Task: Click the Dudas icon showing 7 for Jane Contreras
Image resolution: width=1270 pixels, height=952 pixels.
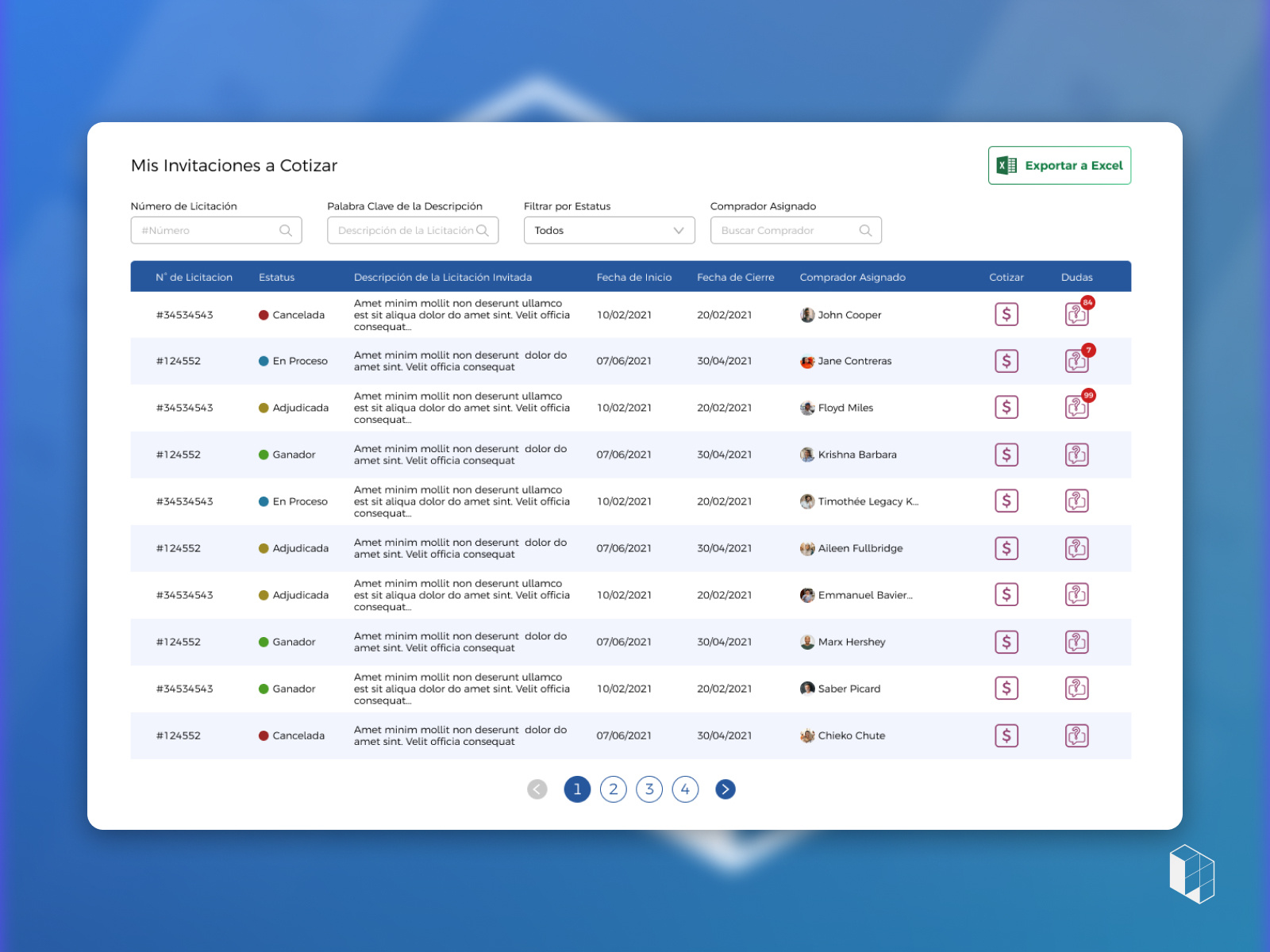Action: coord(1077,360)
